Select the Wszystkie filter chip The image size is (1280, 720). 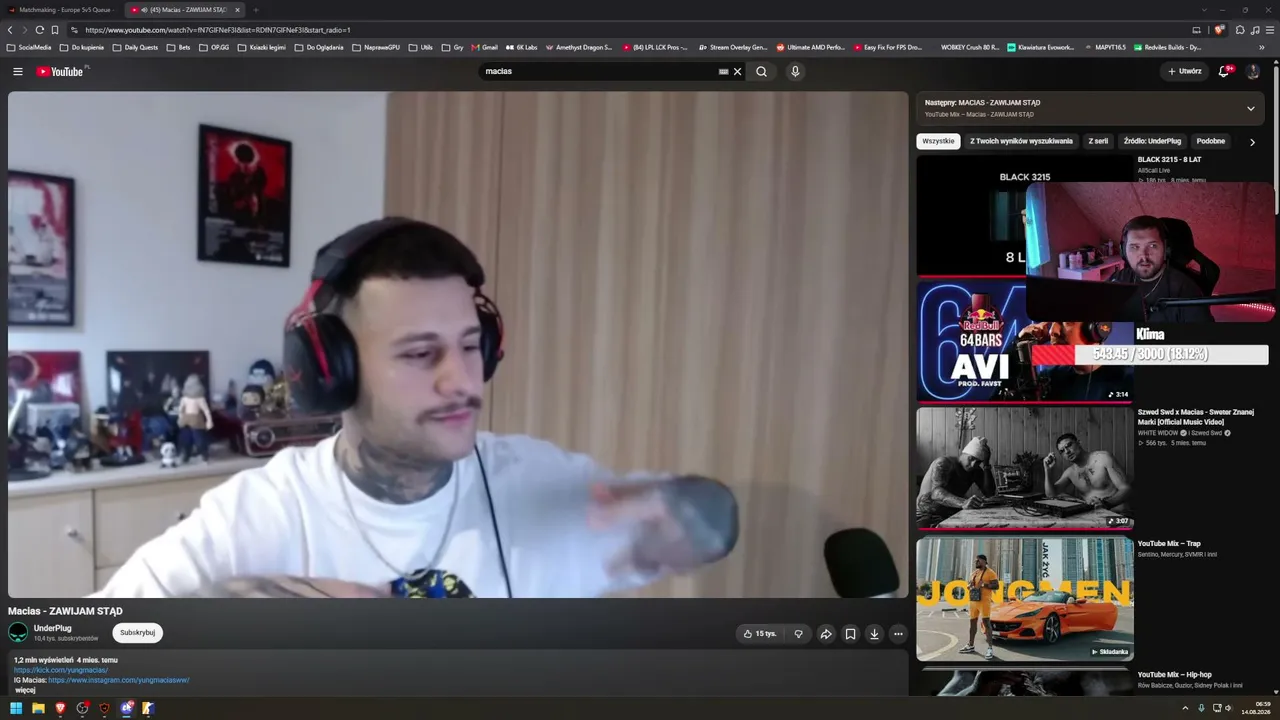(938, 141)
